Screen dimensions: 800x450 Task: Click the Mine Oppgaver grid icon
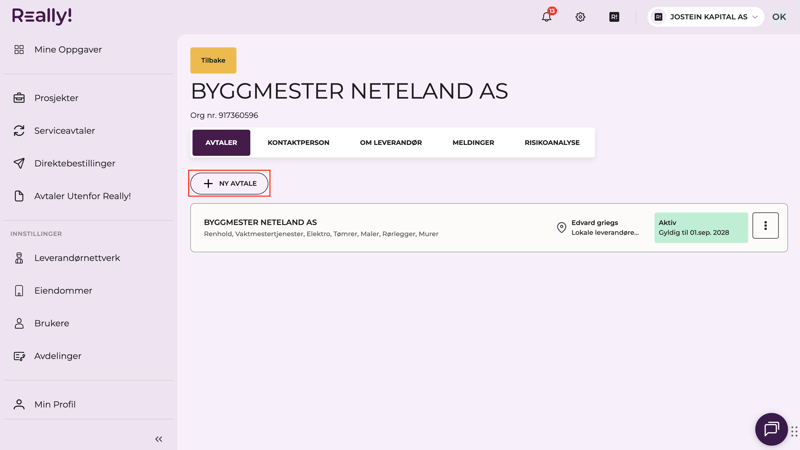[19, 49]
